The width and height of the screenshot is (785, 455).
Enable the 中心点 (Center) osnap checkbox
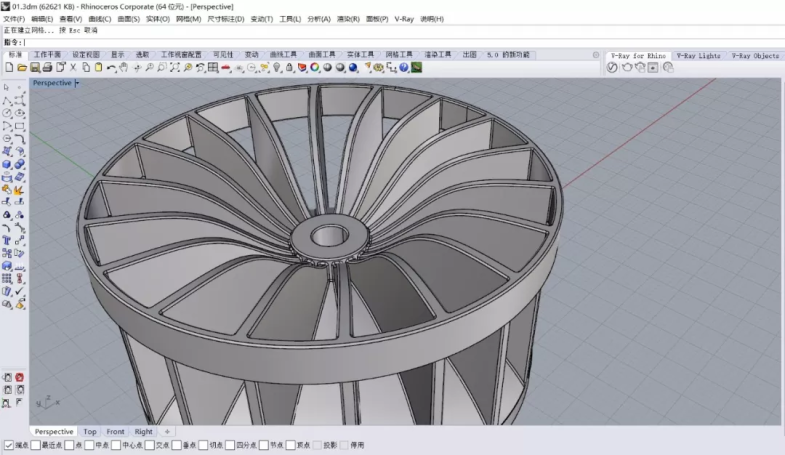[116, 445]
